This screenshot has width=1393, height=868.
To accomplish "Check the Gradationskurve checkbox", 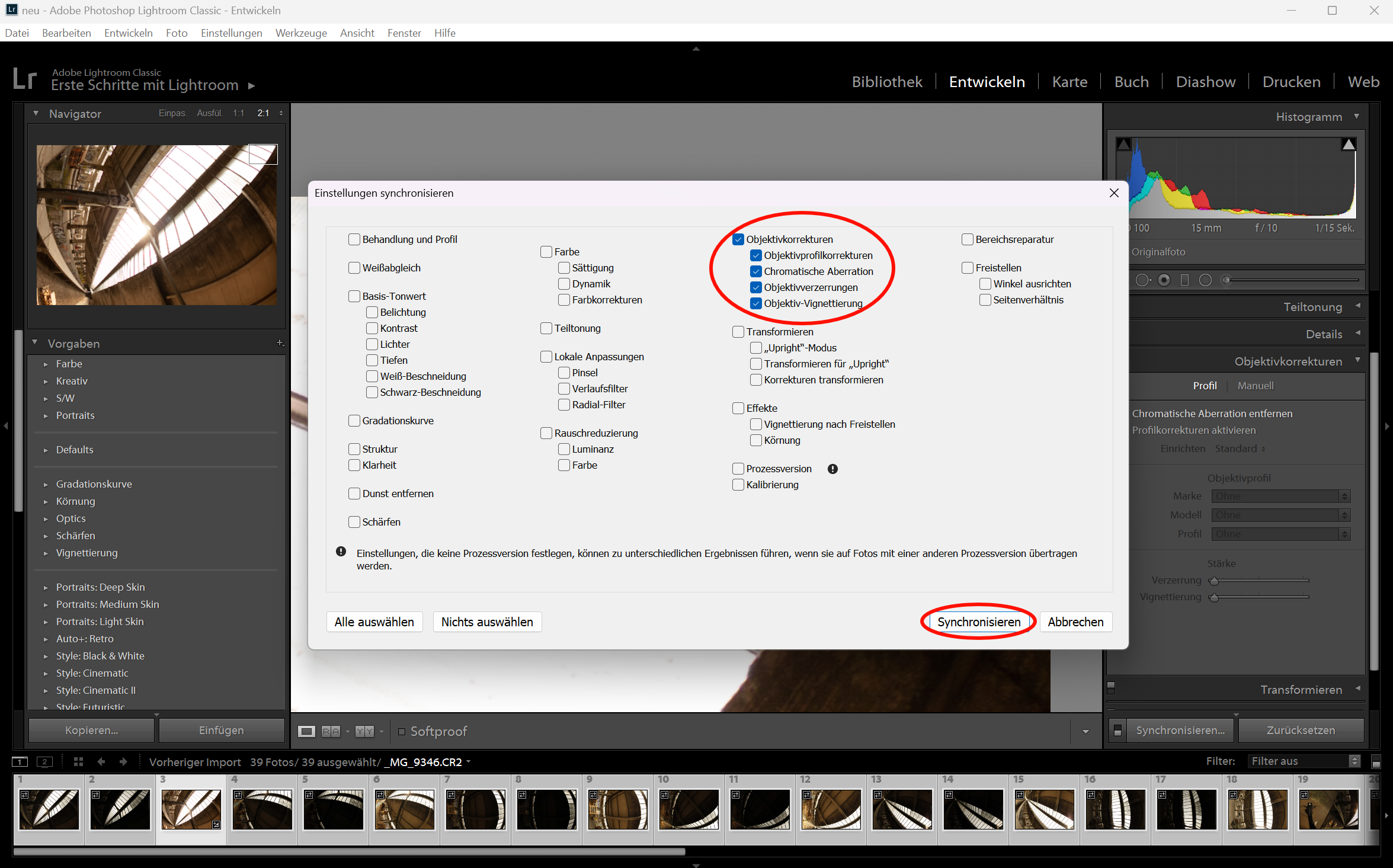I will [x=354, y=421].
